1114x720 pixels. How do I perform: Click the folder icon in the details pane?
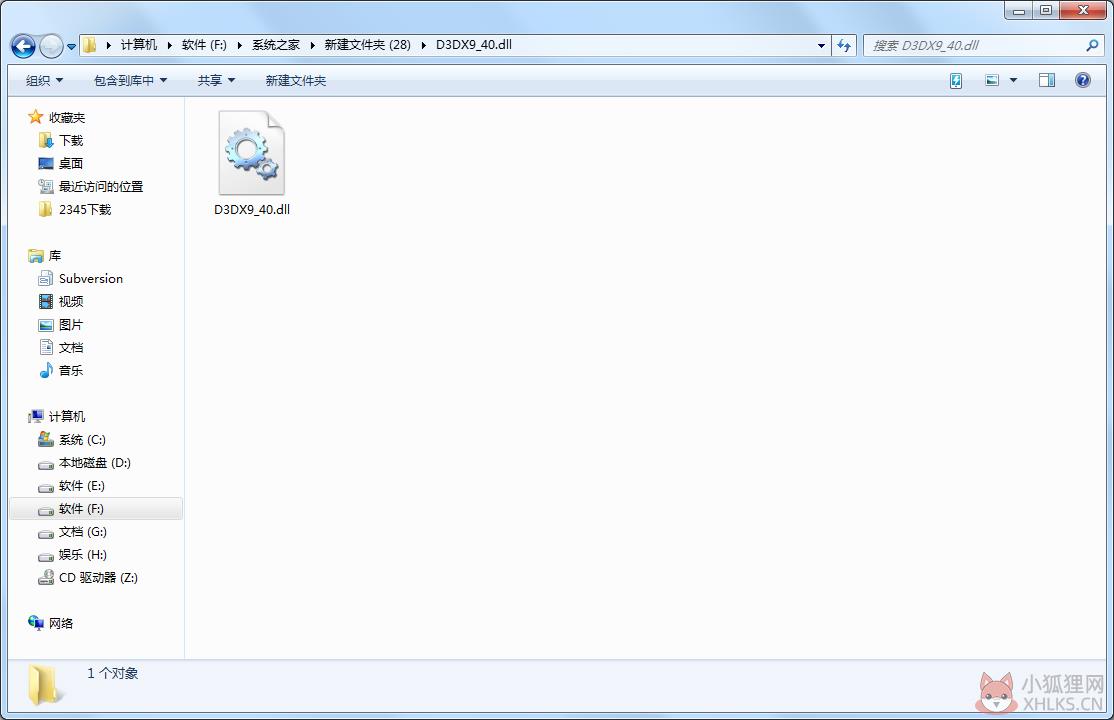click(x=43, y=684)
